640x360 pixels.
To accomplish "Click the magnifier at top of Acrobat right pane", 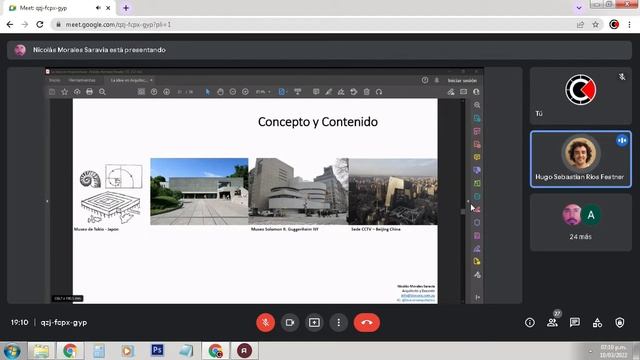I will pos(477,105).
